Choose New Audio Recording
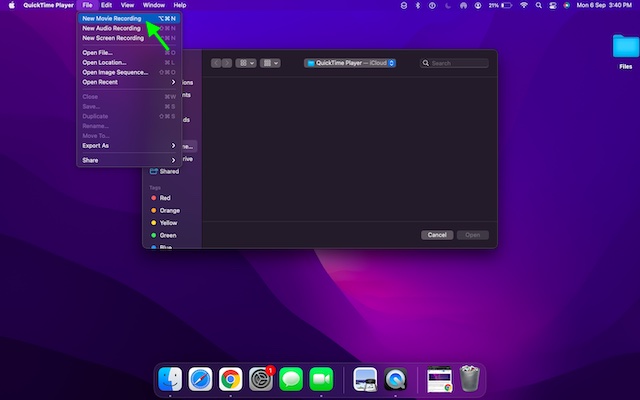 [129, 28]
